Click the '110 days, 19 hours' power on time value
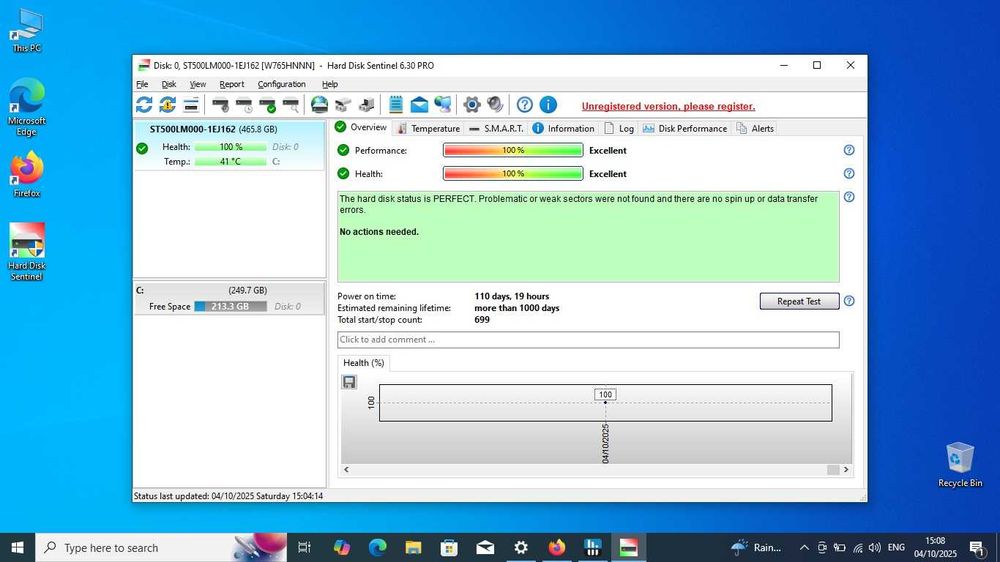 [511, 296]
